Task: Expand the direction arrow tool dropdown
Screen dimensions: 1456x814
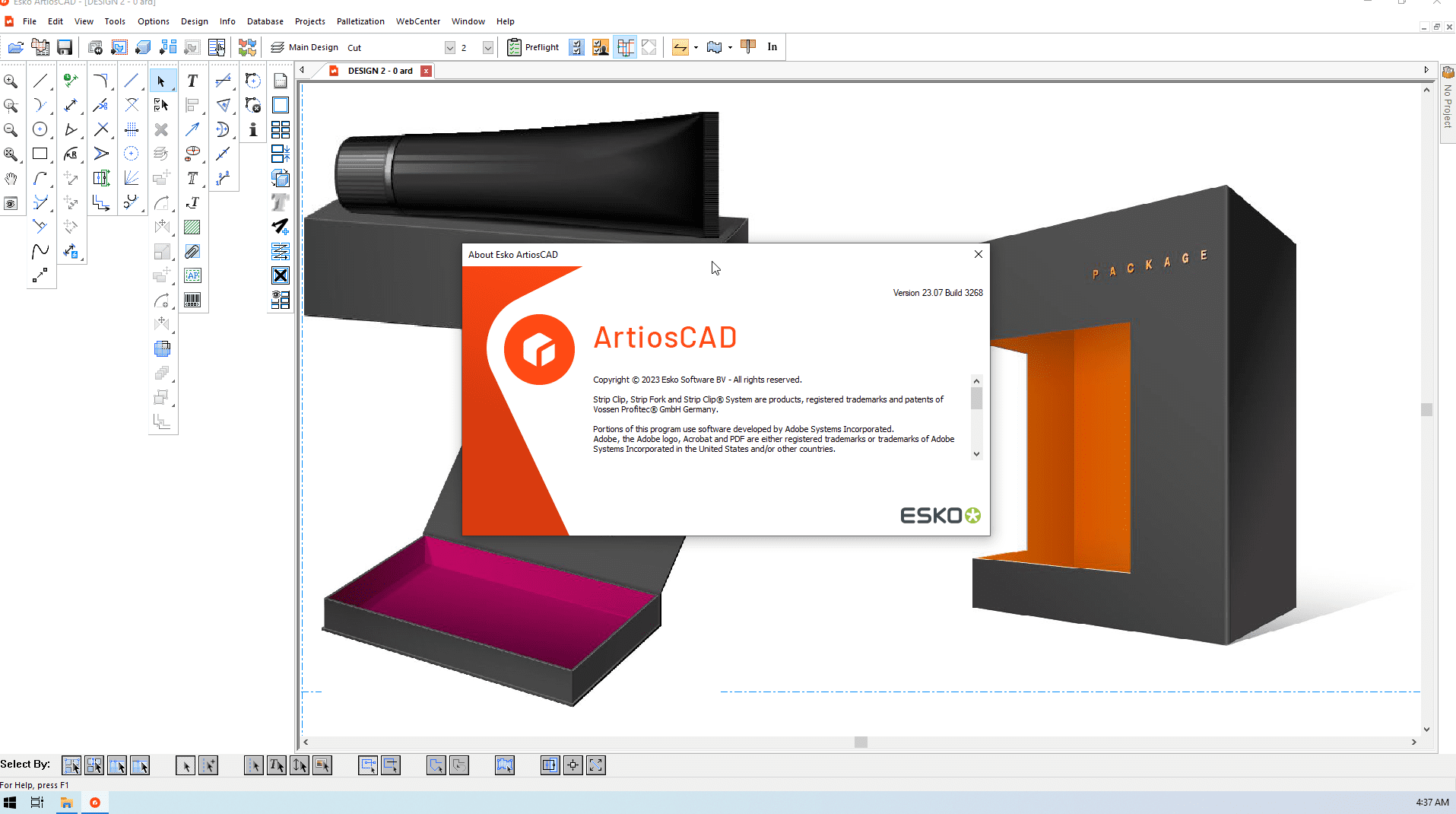Action: click(x=696, y=47)
